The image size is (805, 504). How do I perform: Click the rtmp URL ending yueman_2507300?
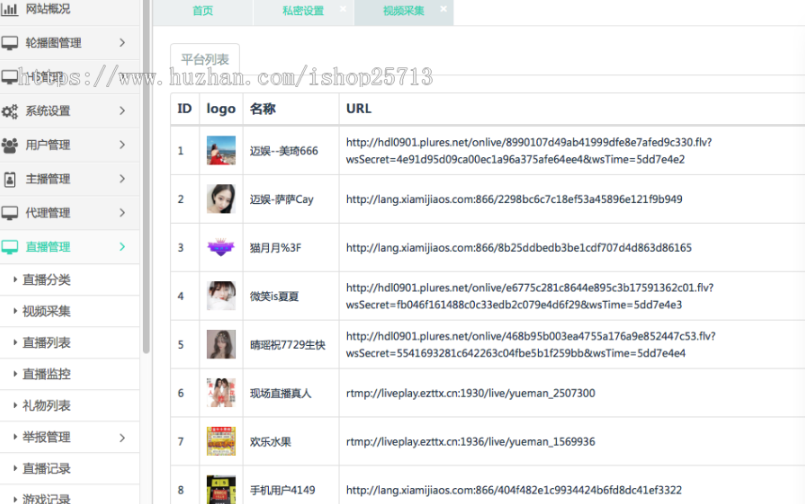(470, 393)
